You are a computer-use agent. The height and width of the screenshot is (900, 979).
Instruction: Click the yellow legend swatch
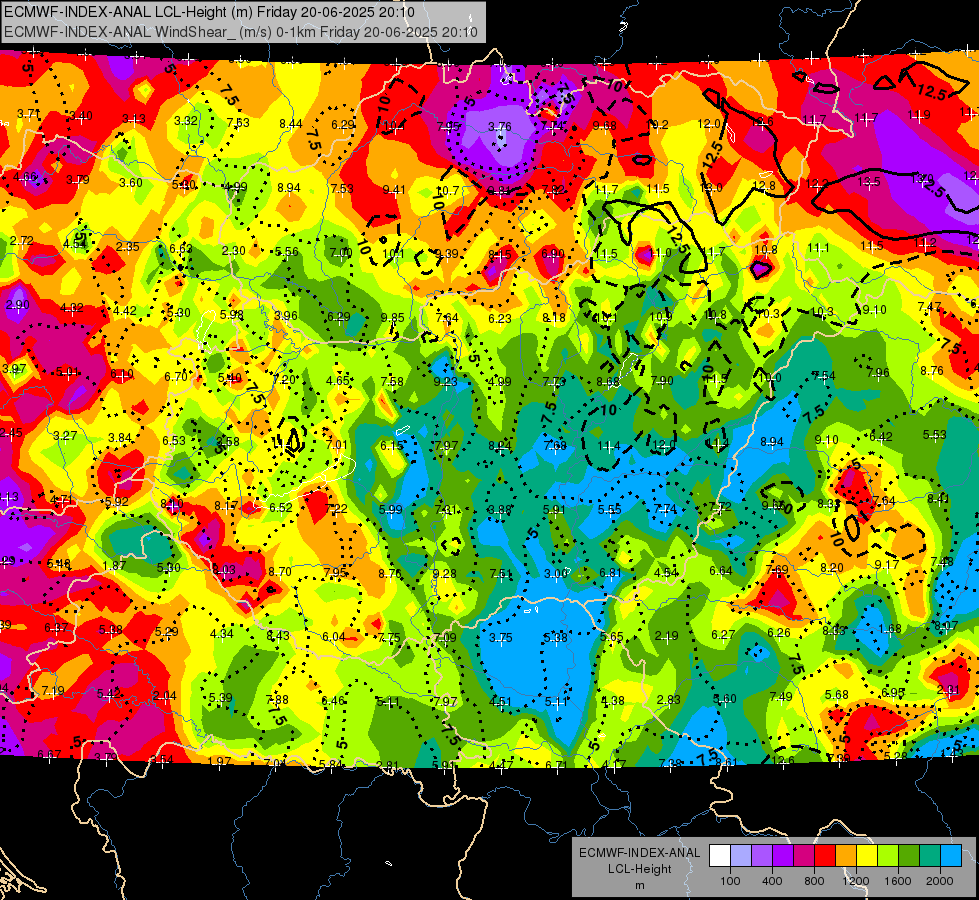[867, 856]
